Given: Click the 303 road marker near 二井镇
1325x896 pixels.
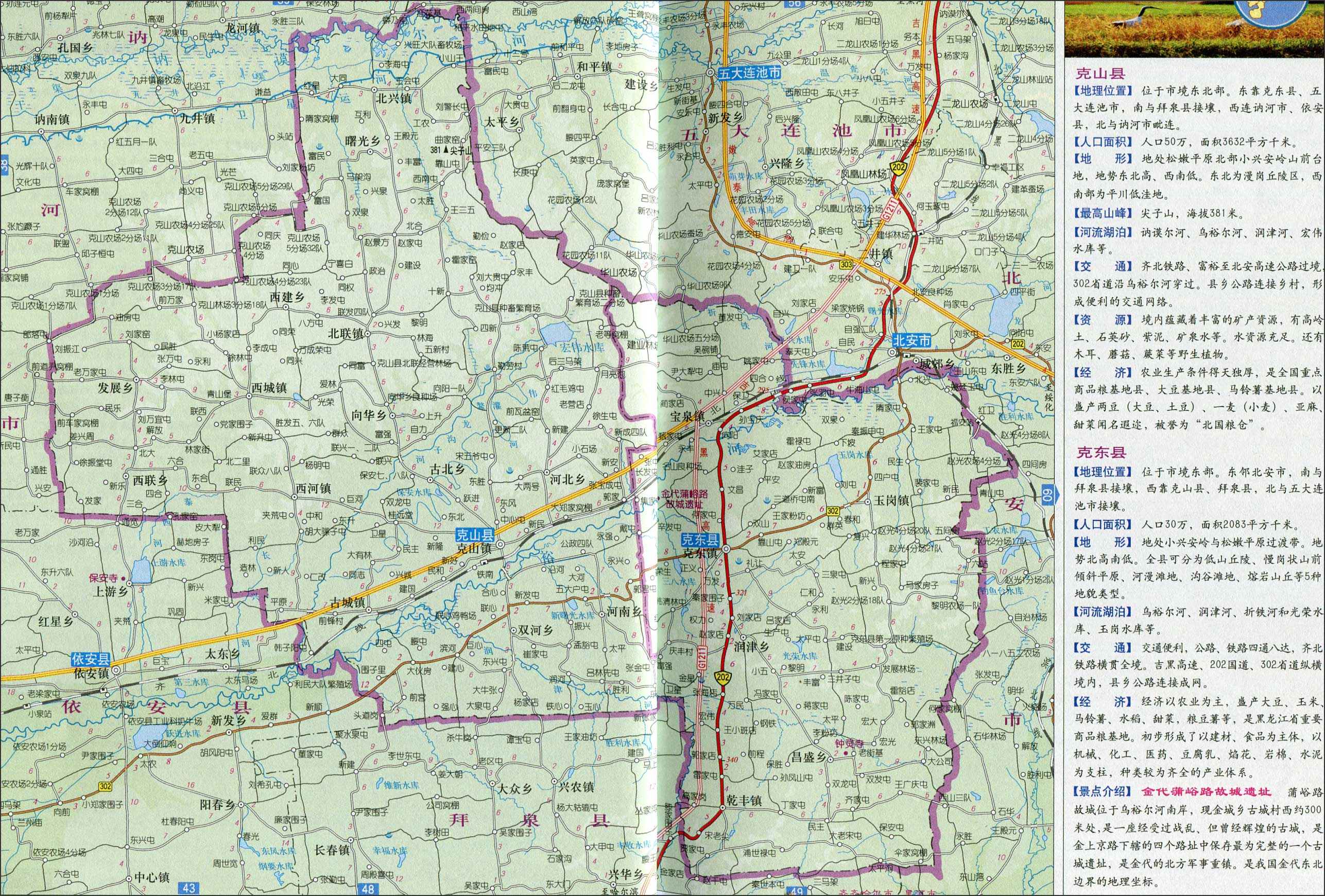Looking at the screenshot, I should [846, 265].
